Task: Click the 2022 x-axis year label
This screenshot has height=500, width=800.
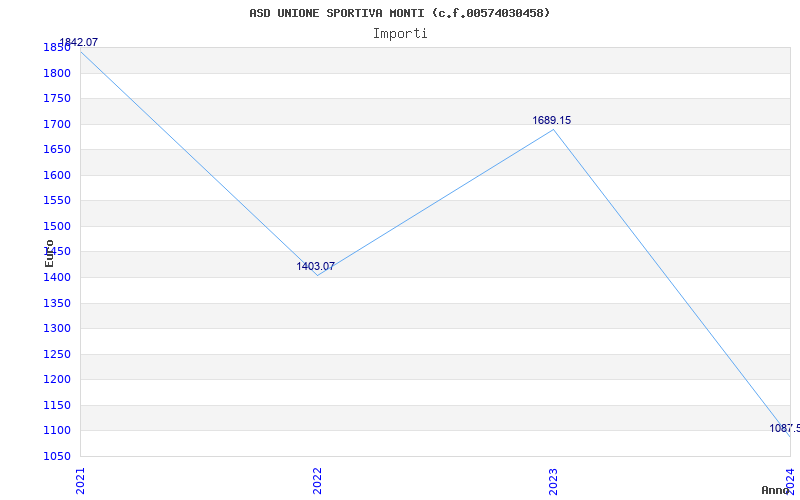Action: pos(317,481)
